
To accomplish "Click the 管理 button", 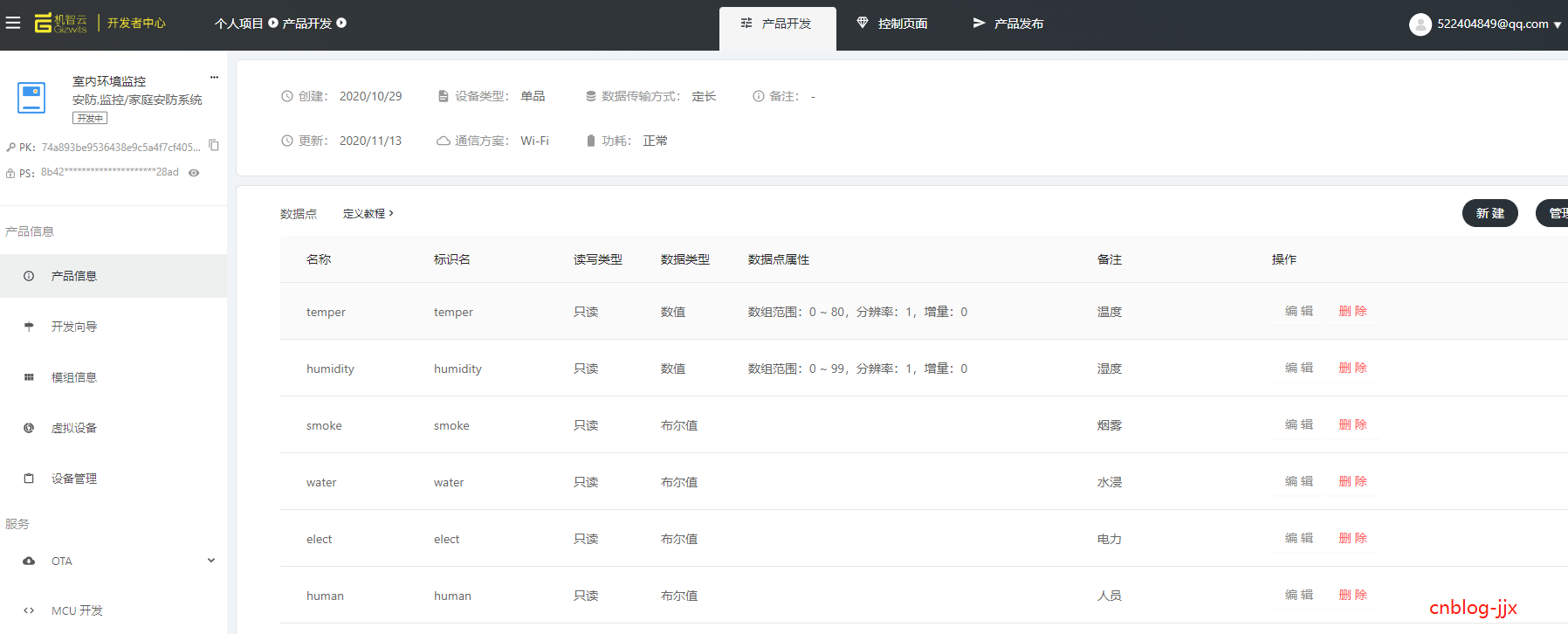I will coord(1552,213).
